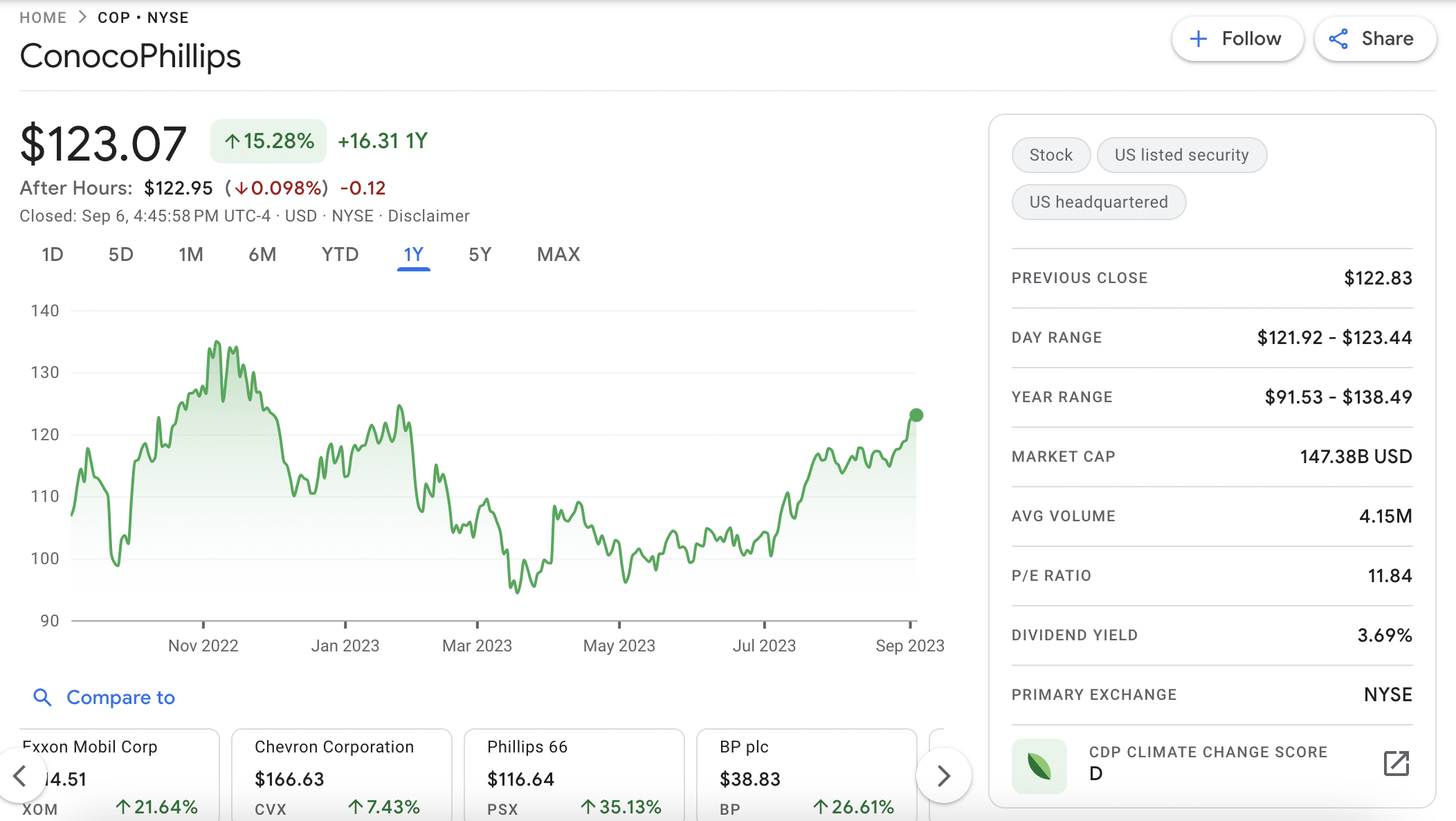
Task: Click the green up arrow in 15.28% badge
Action: 233,142
